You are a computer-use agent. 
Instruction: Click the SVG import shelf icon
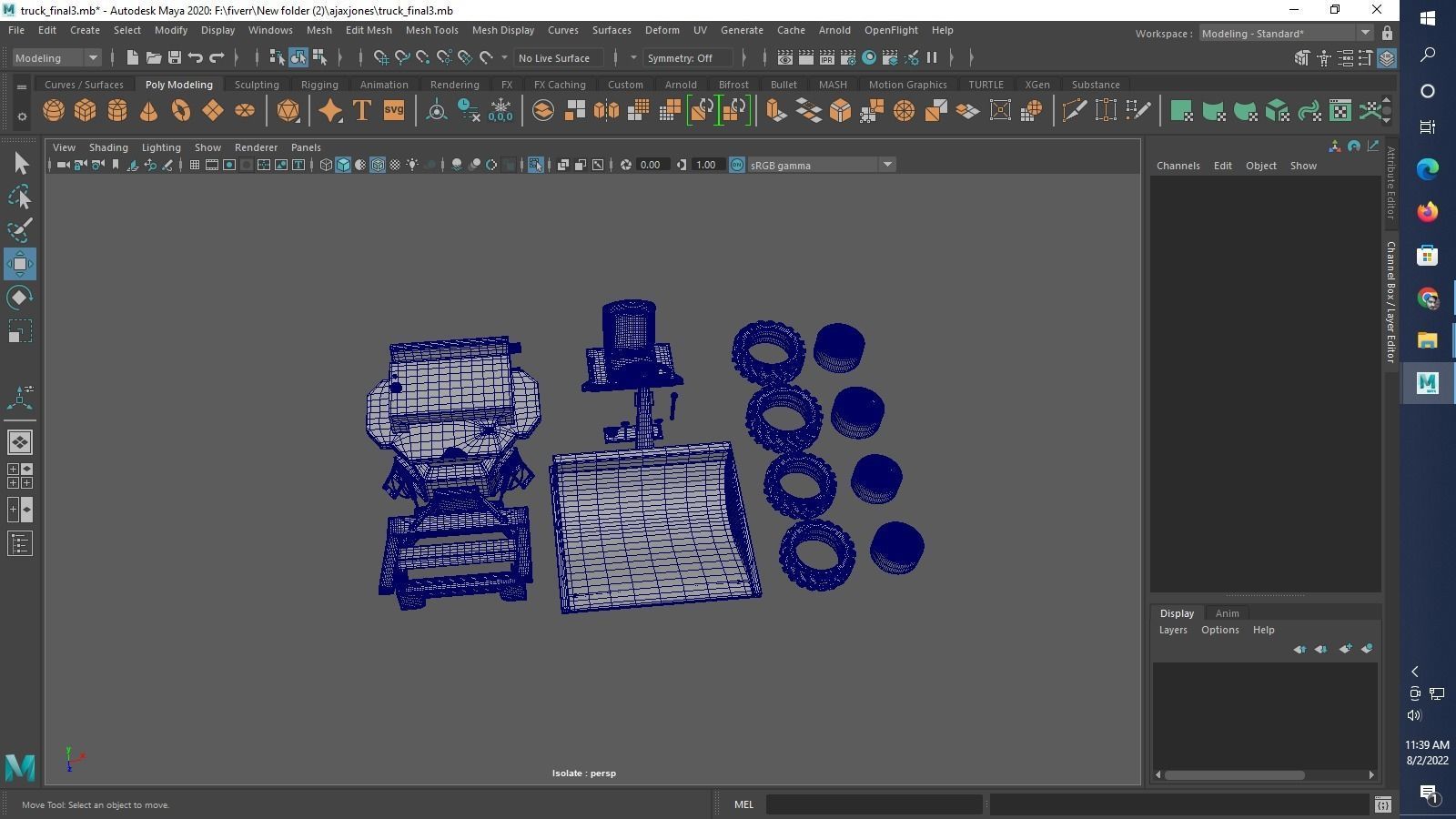click(394, 111)
